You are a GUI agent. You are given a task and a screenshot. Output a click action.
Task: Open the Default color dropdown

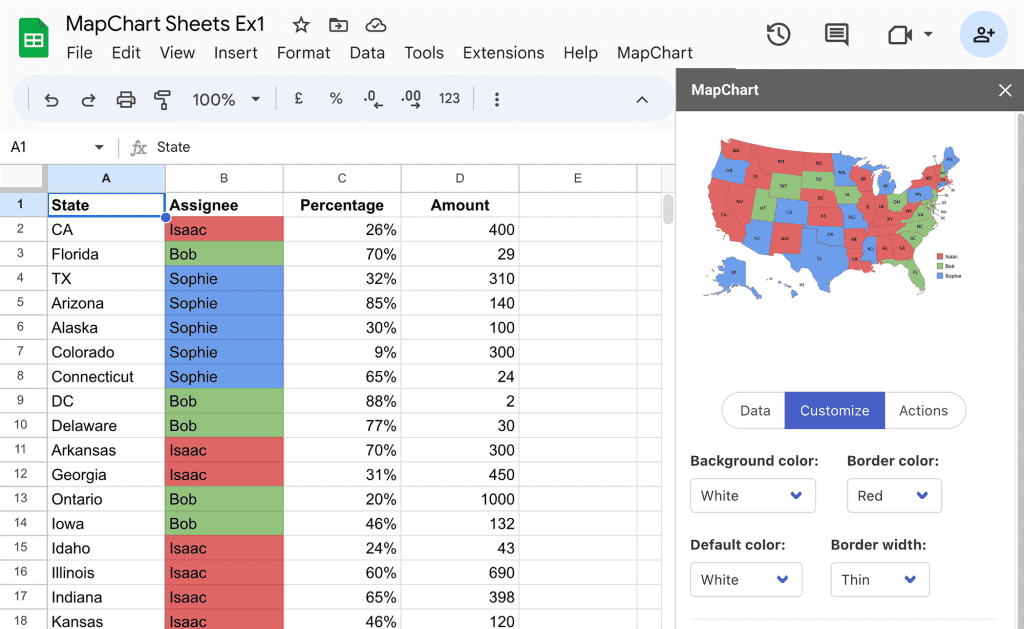746,580
